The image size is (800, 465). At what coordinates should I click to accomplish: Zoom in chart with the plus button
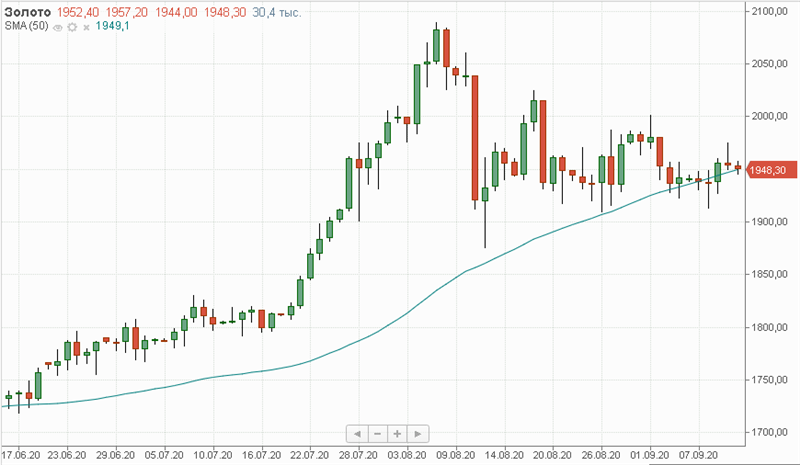[x=397, y=434]
